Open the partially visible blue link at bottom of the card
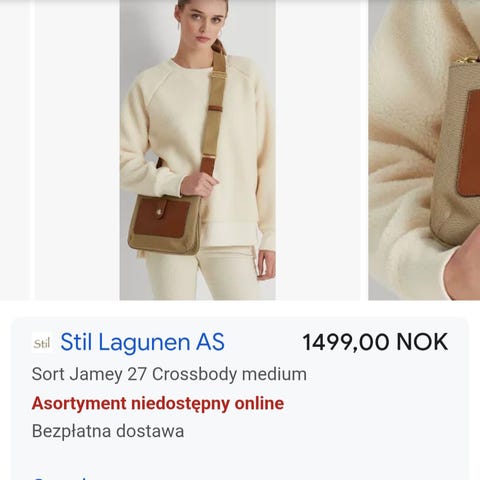 click(60, 477)
